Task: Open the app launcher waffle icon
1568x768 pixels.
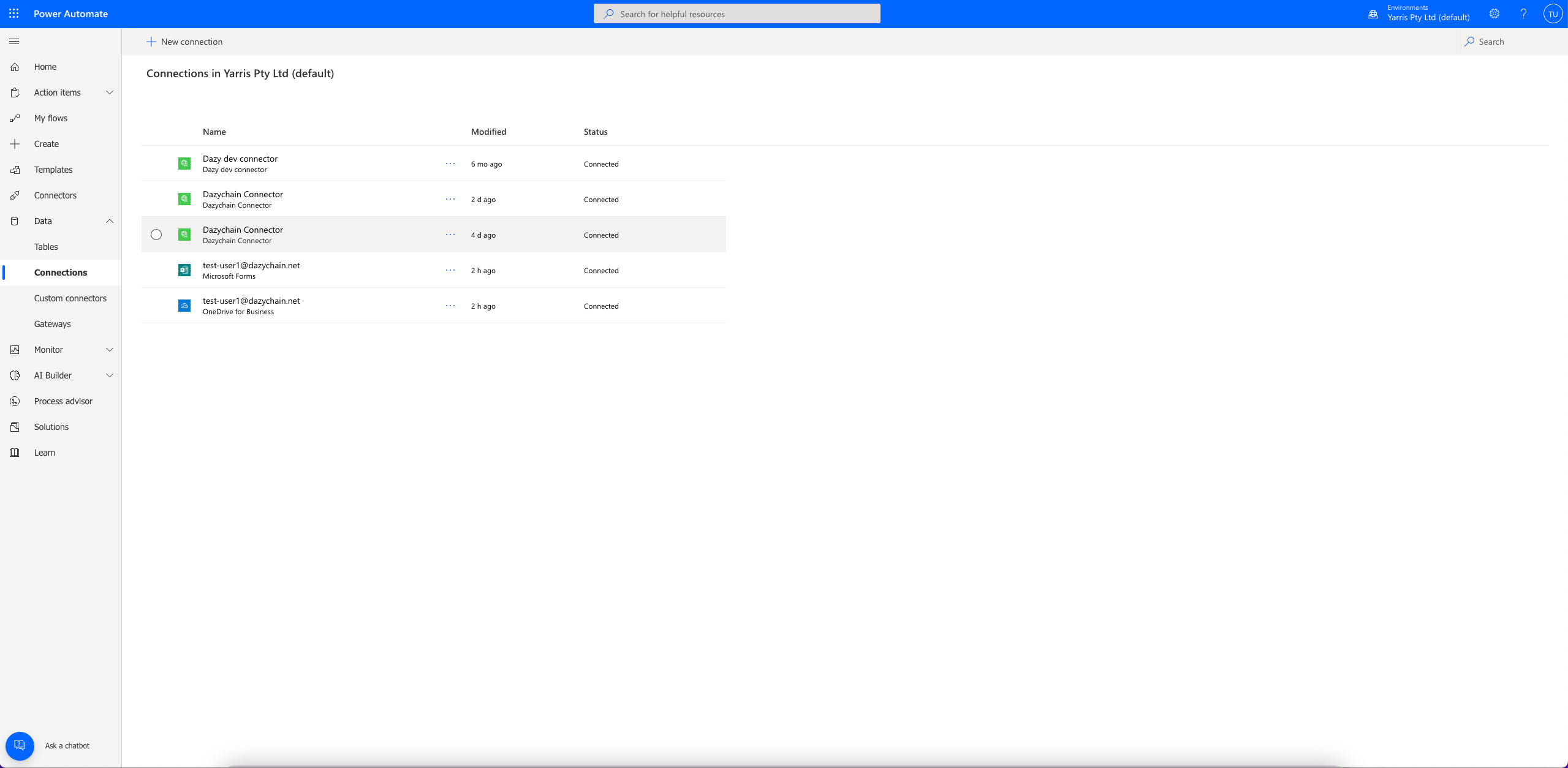Action: pos(14,13)
